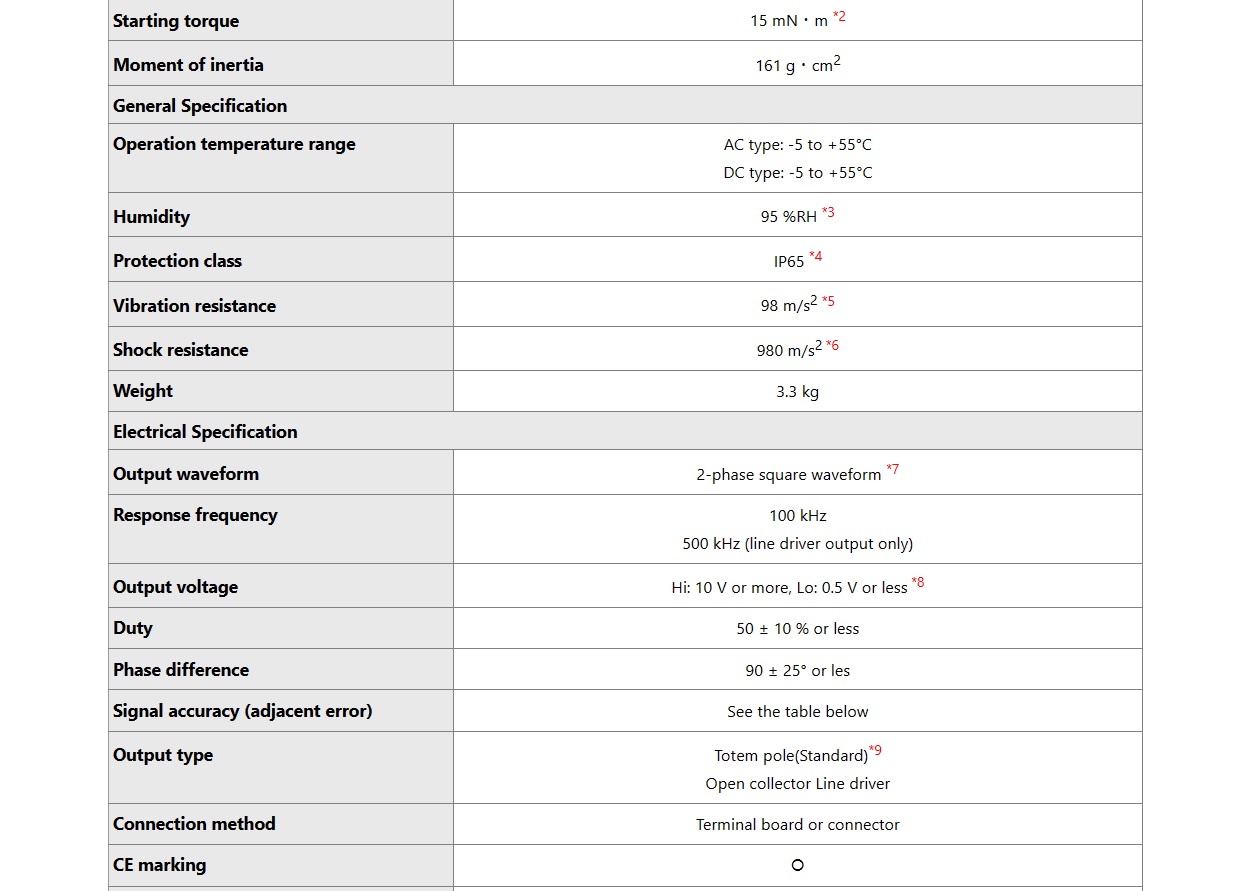This screenshot has width=1243, height=891.
Task: Click the '50 ± 10 % or less' duty value
Action: [797, 629]
